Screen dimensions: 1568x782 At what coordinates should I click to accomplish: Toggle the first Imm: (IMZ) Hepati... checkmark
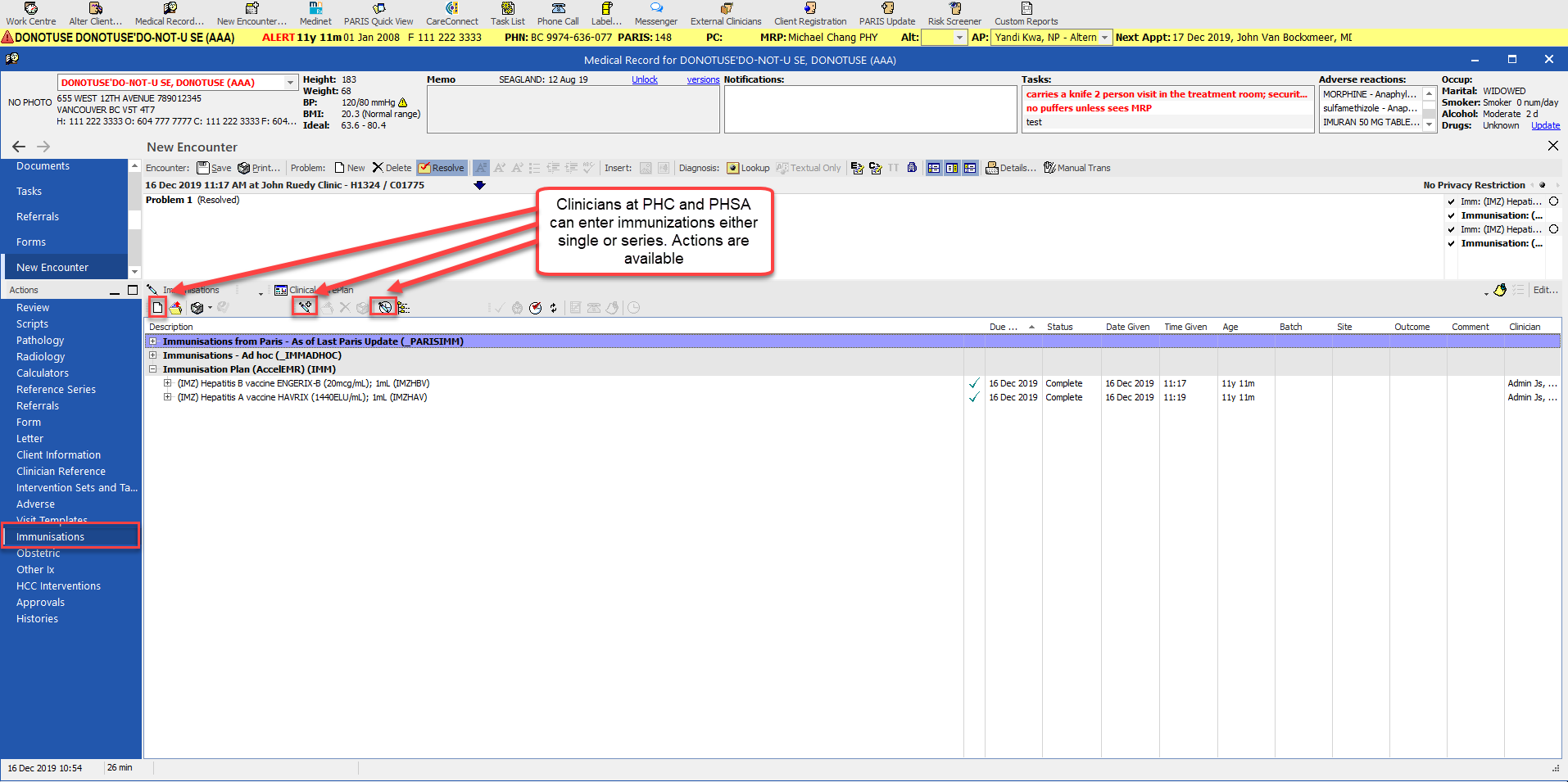tap(1452, 201)
